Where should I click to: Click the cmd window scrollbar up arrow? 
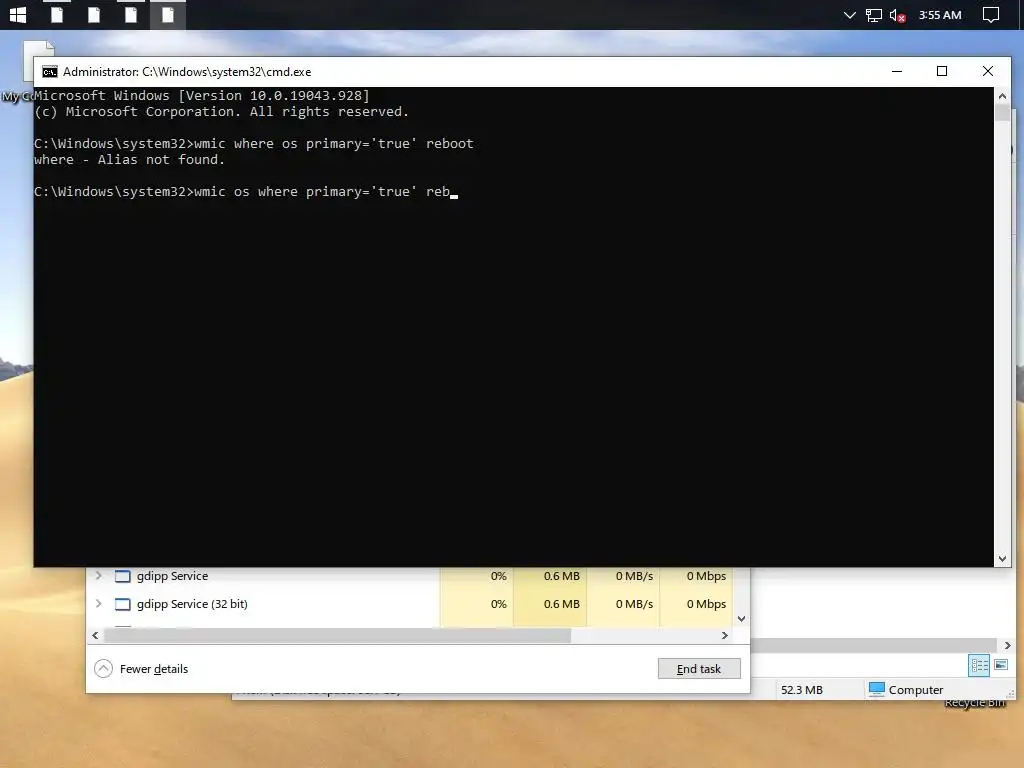tap(1002, 96)
